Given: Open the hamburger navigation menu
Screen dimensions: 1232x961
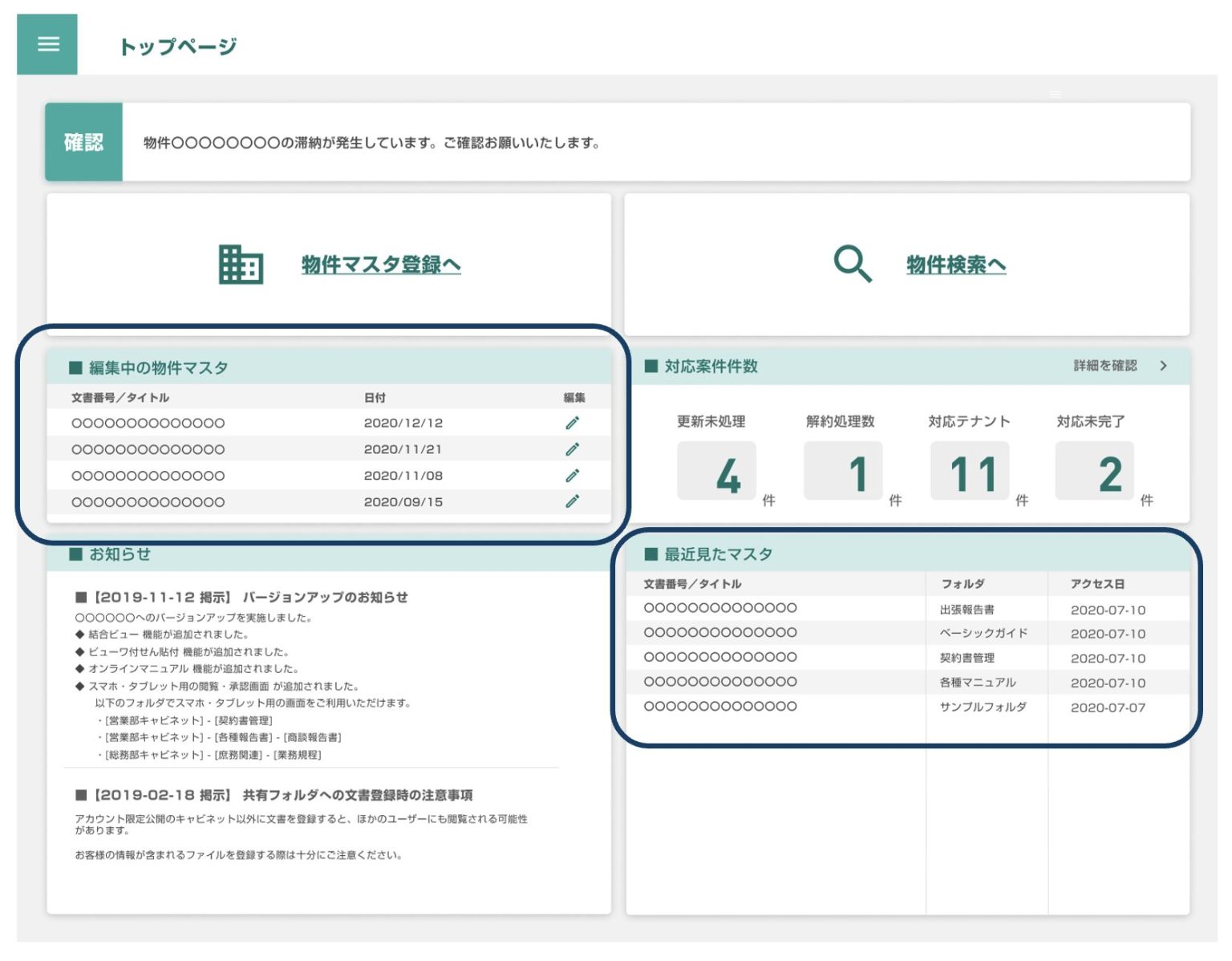Looking at the screenshot, I should coord(47,44).
